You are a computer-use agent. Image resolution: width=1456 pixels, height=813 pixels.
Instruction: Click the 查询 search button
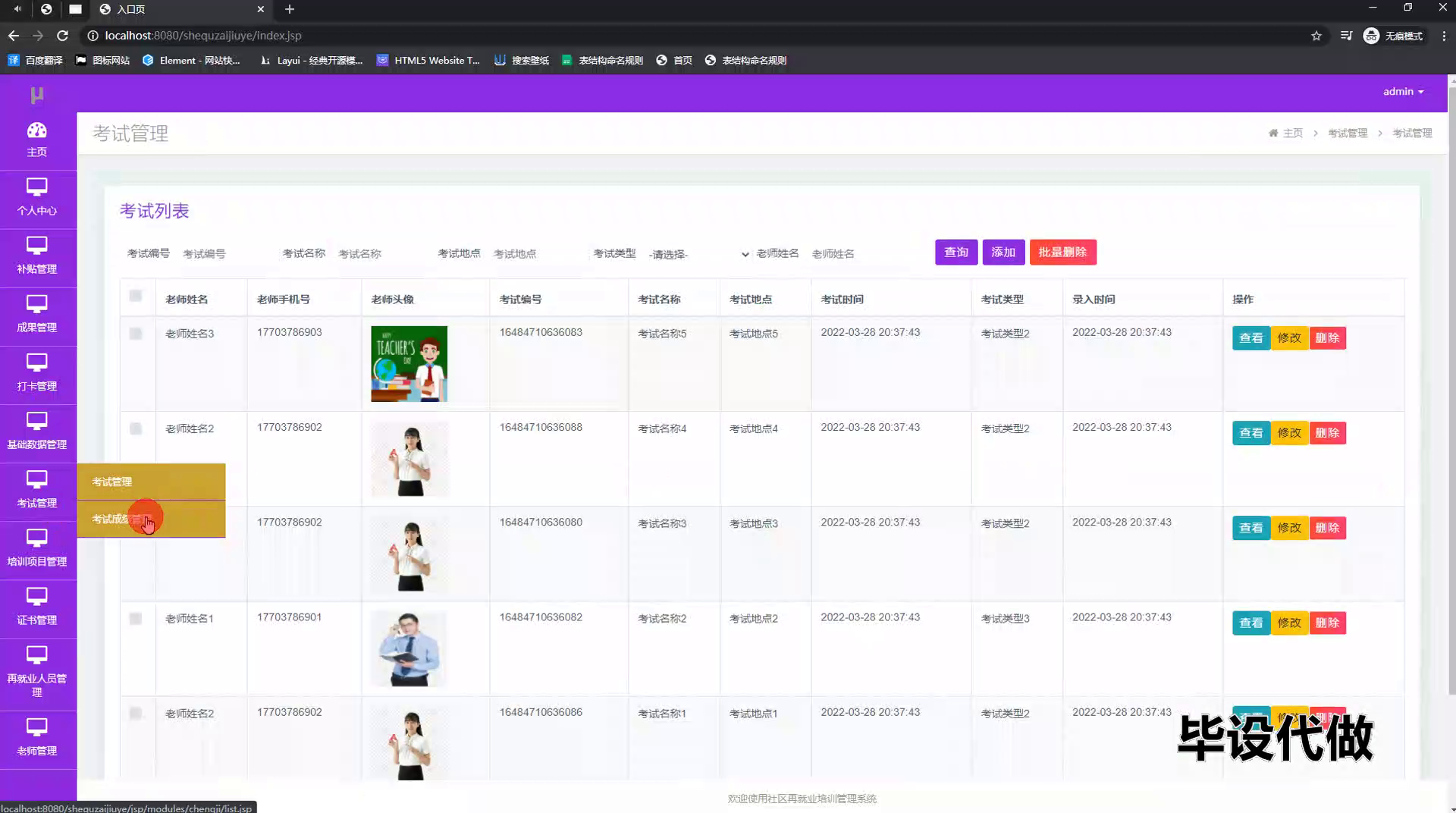(x=956, y=252)
